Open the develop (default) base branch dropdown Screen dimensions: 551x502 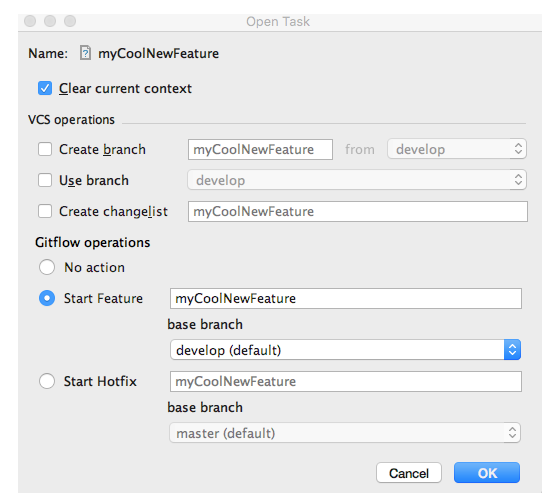[x=345, y=350]
